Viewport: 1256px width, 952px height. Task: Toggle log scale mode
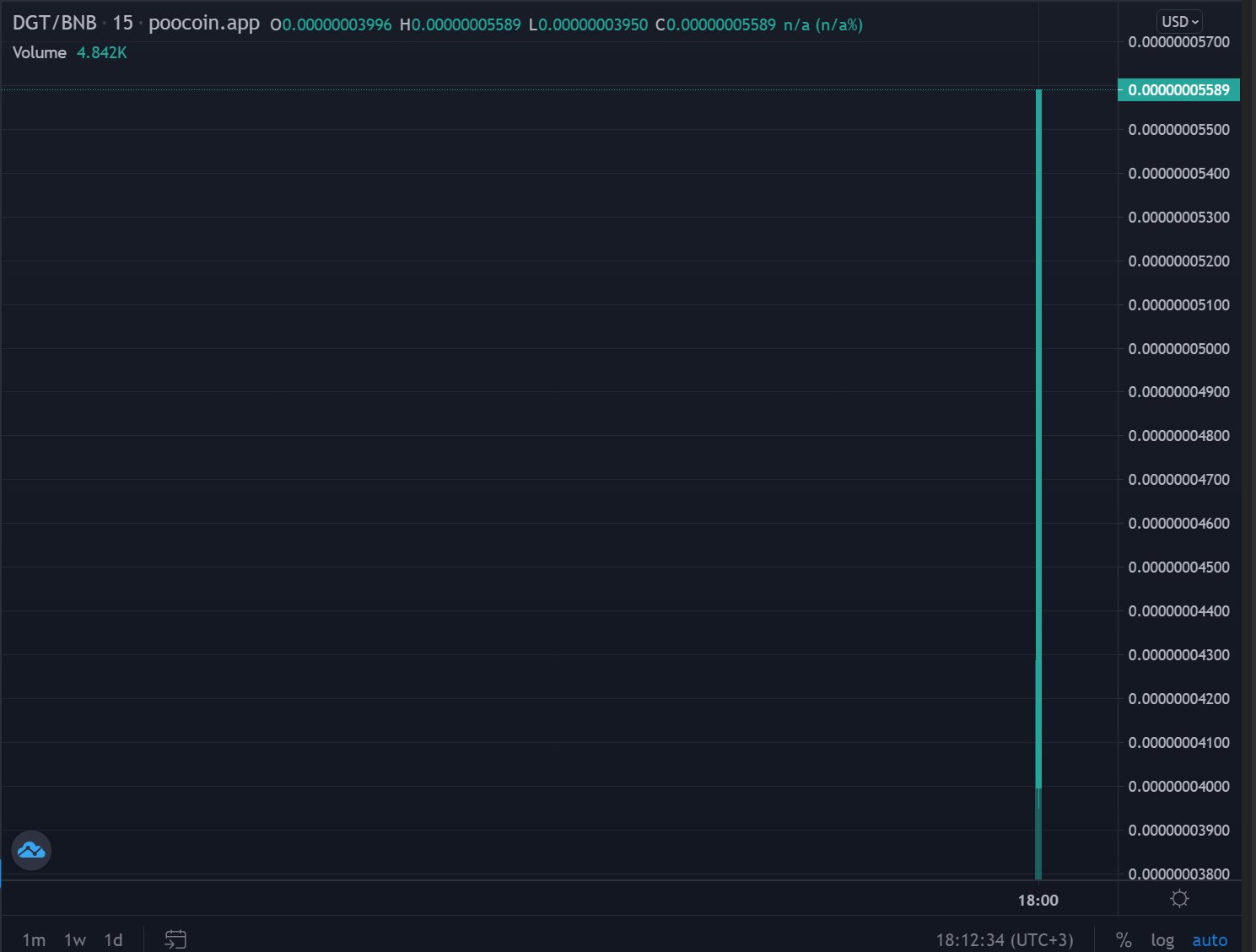[x=1162, y=939]
